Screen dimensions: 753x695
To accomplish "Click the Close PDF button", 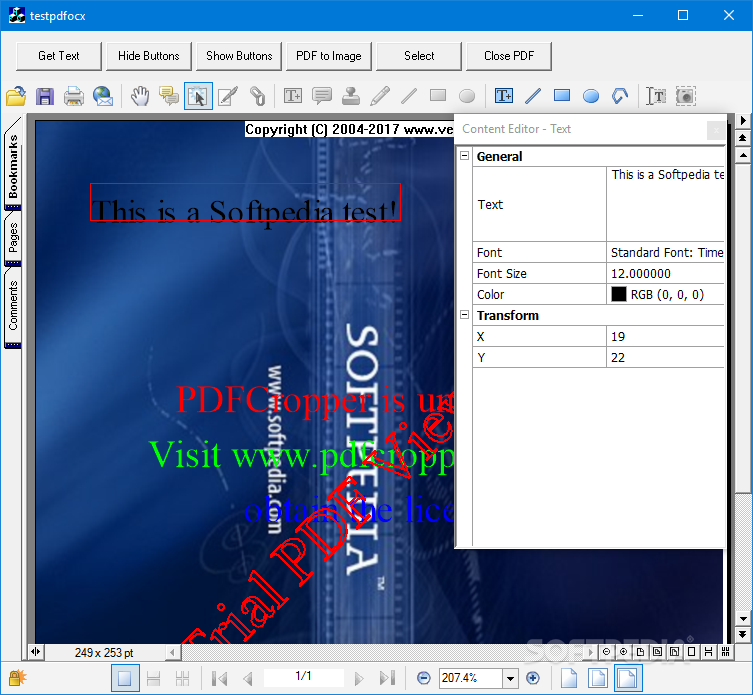I will (x=509, y=56).
